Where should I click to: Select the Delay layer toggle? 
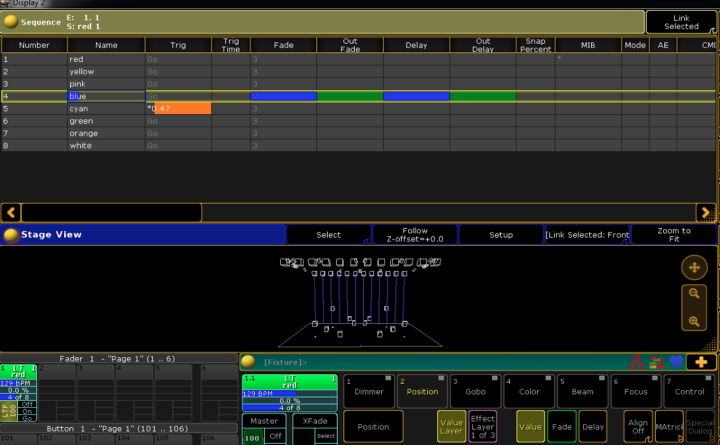point(593,427)
